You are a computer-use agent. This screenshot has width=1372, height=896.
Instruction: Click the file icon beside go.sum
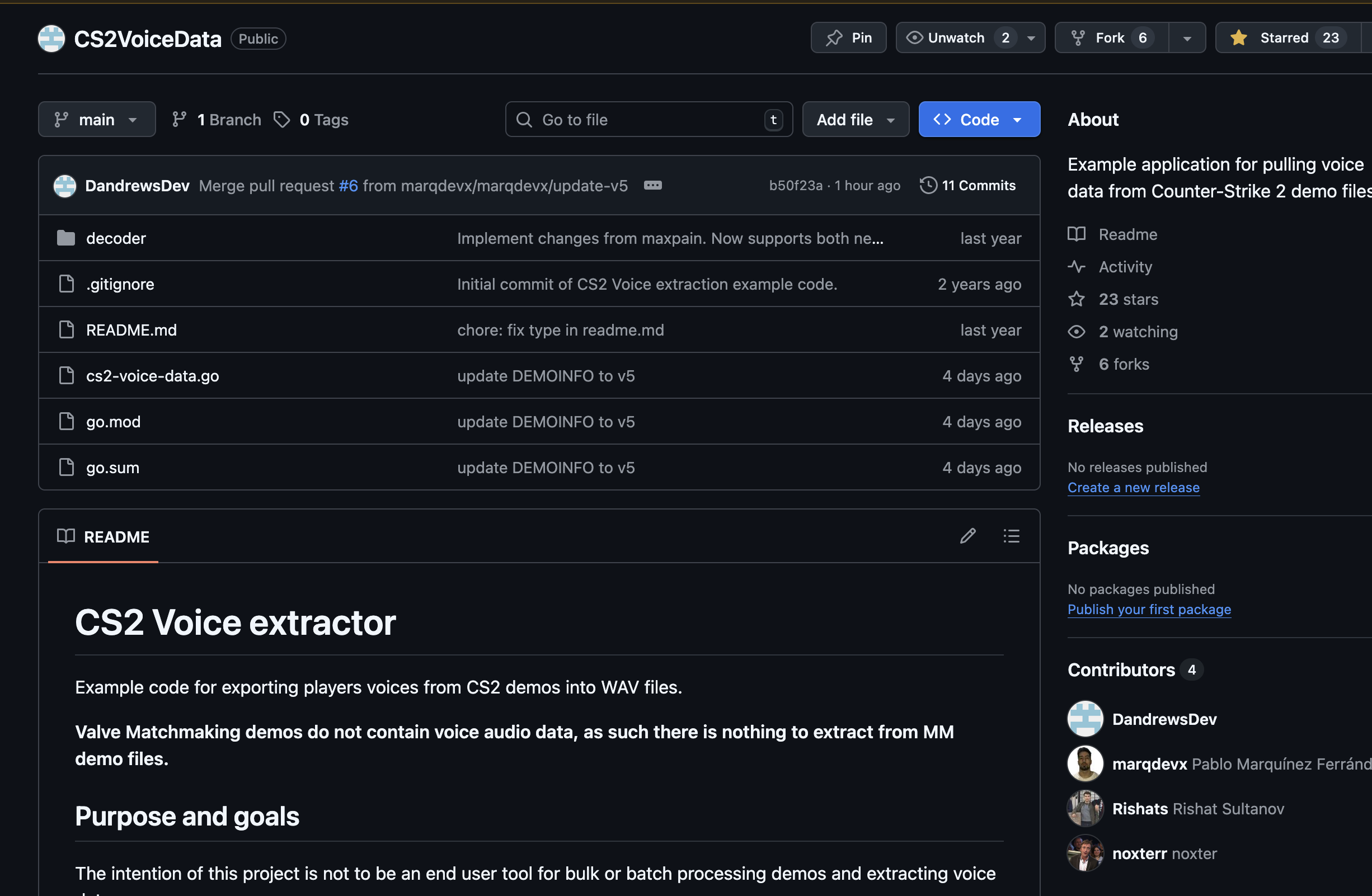click(x=66, y=468)
